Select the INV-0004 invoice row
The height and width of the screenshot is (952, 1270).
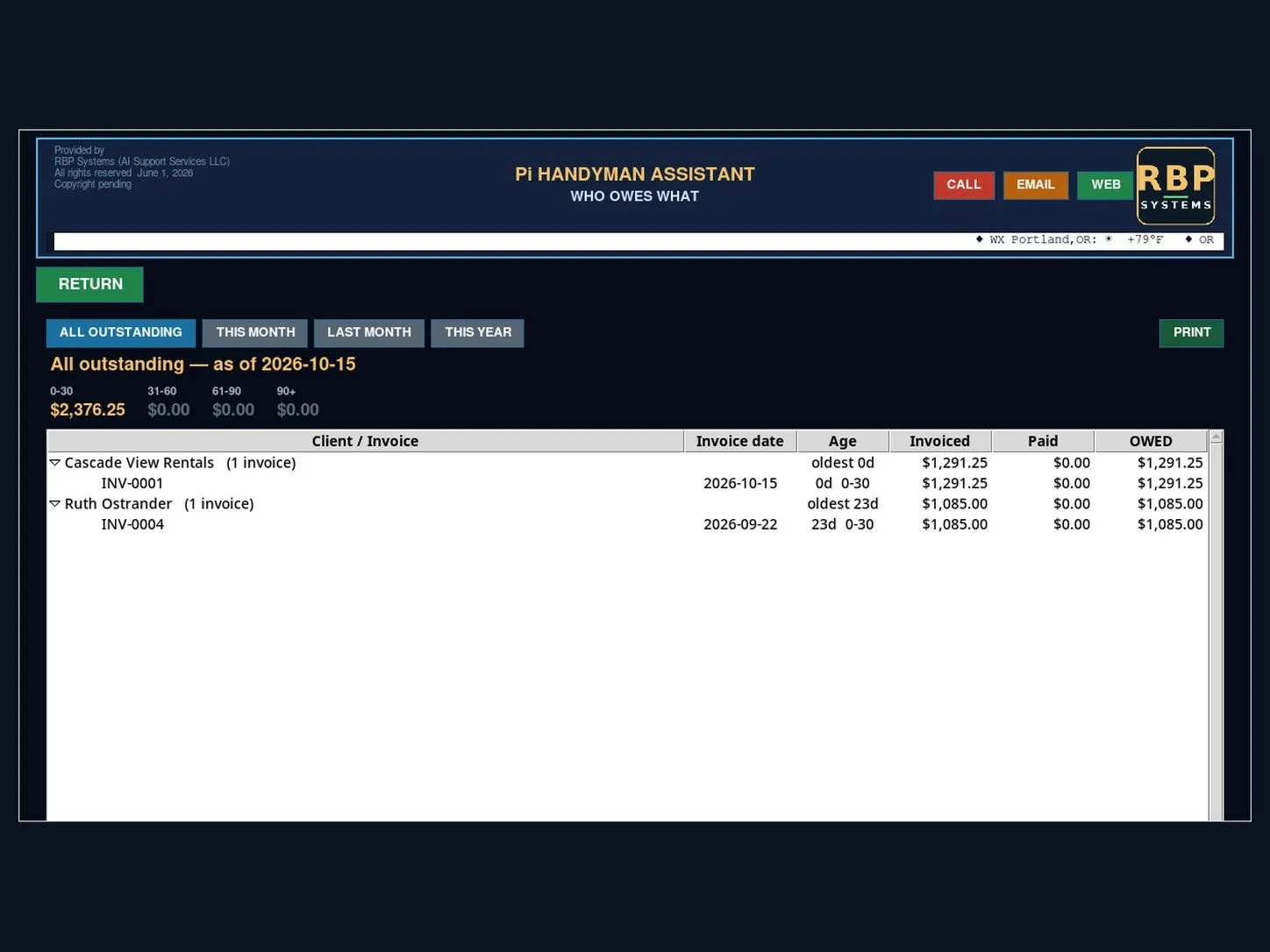pyautogui.click(x=627, y=524)
